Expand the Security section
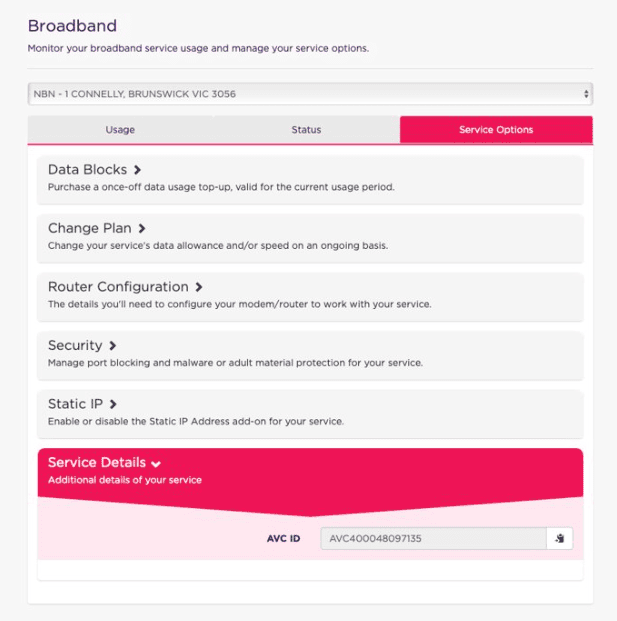This screenshot has height=621, width=617. (x=75, y=346)
